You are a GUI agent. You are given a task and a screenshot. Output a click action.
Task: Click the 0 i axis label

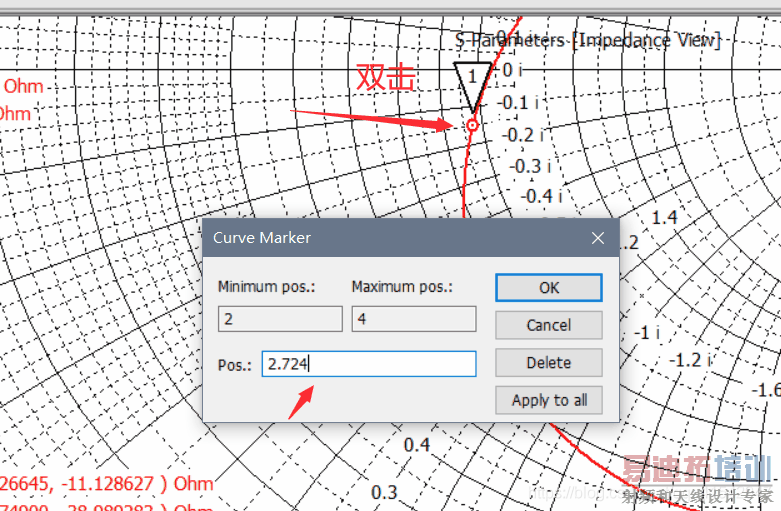(x=512, y=70)
